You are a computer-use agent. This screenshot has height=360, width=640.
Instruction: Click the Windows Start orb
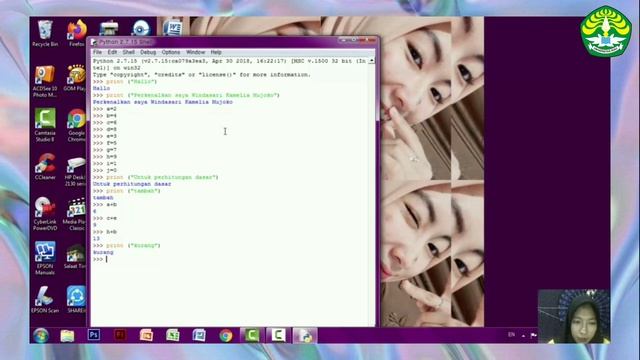pos(41,336)
